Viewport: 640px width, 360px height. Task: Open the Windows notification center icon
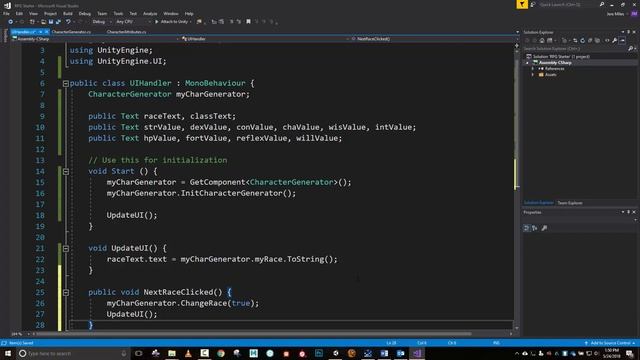pyautogui.click(x=630, y=353)
